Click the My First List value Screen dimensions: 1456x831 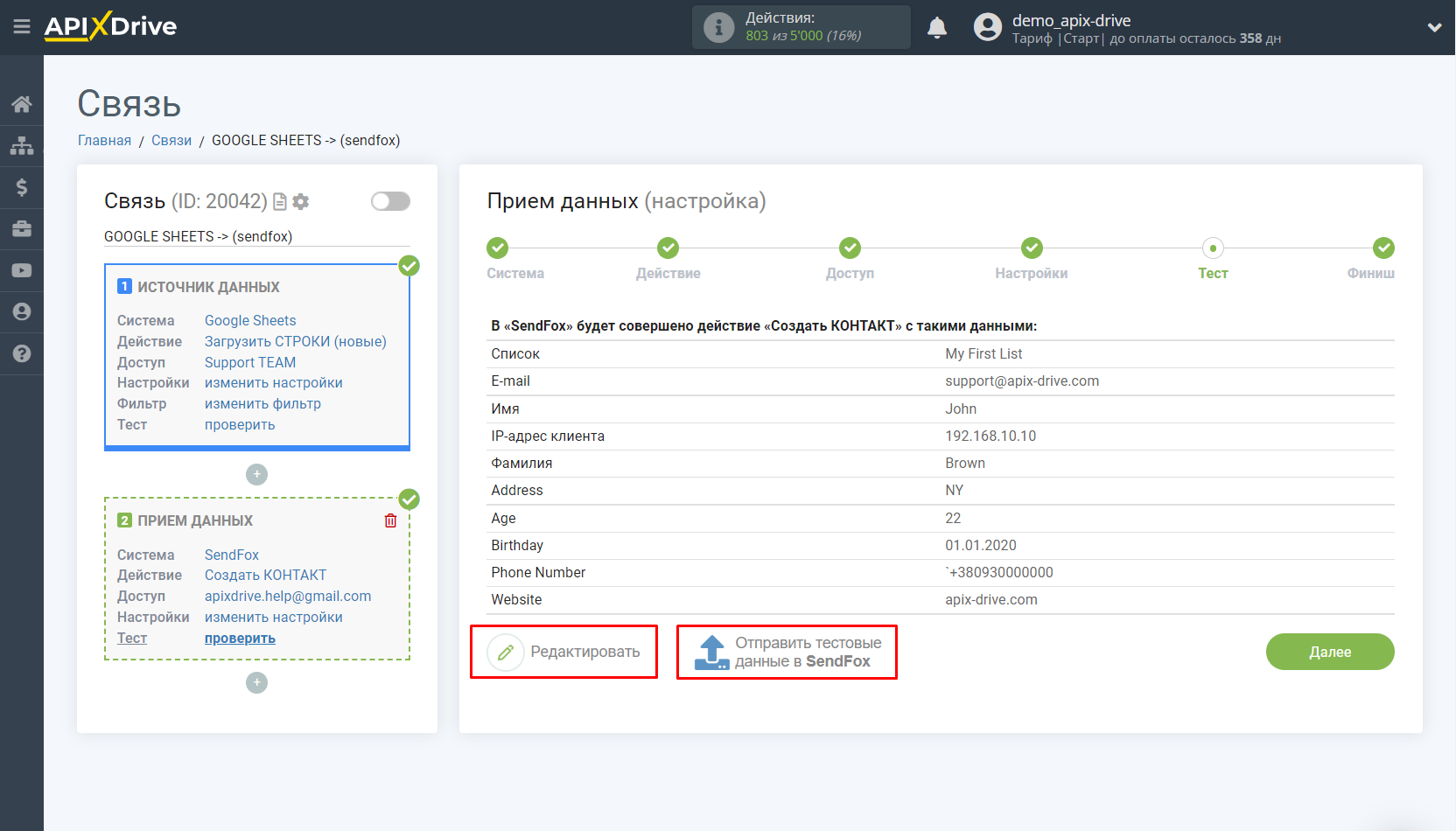pyautogui.click(x=983, y=353)
